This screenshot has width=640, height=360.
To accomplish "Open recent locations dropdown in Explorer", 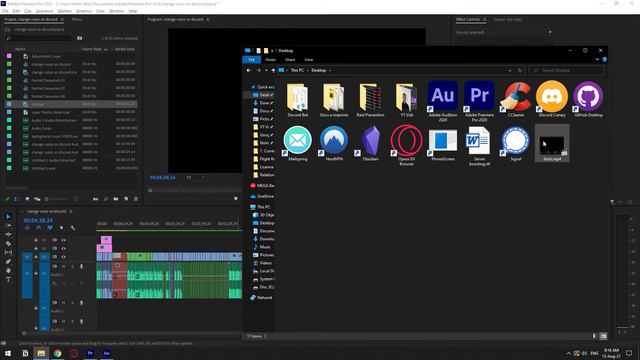I will (x=266, y=71).
